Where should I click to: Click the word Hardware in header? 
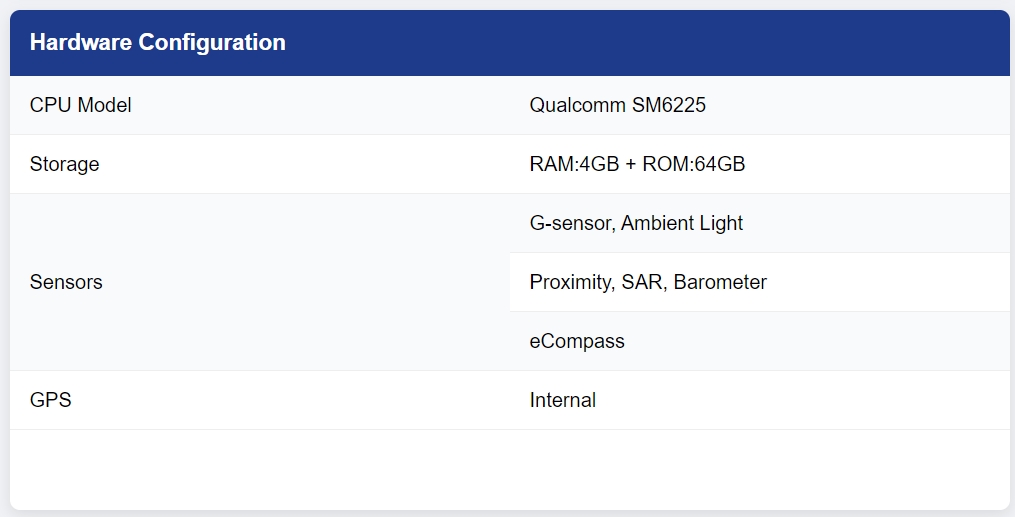tap(81, 43)
